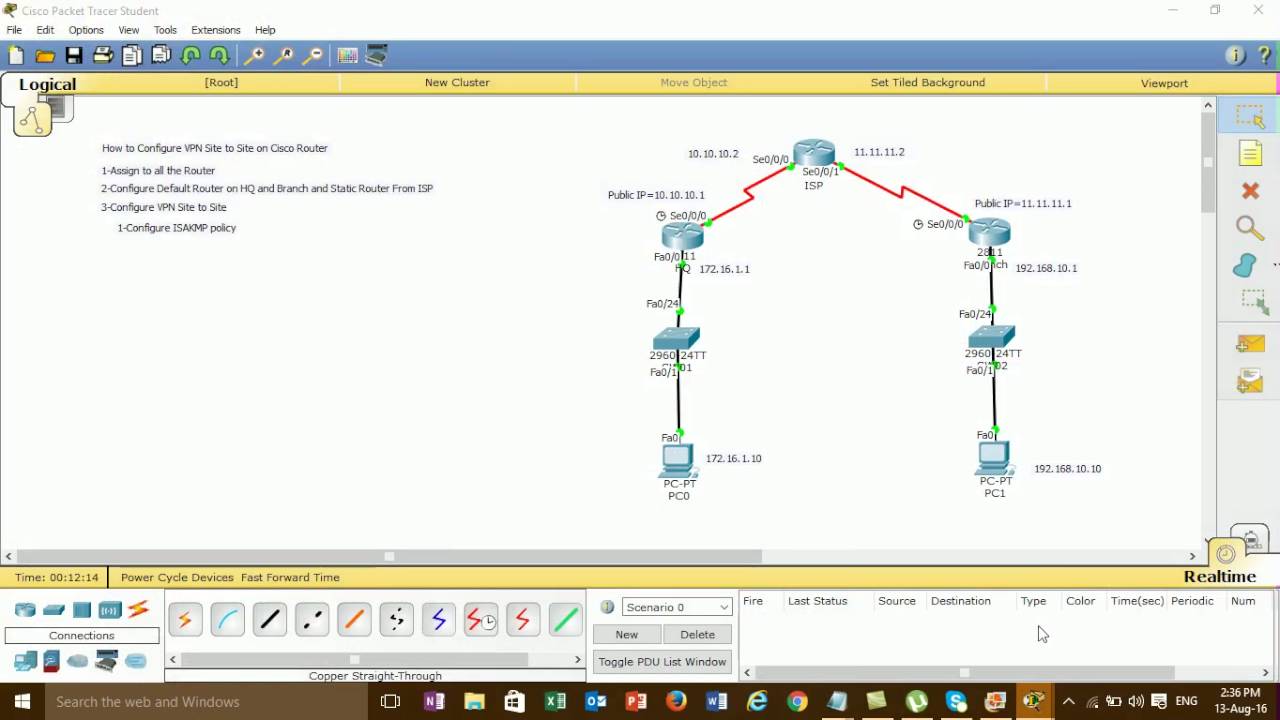Open a file with the folder icon
1280x720 pixels.
pos(45,56)
